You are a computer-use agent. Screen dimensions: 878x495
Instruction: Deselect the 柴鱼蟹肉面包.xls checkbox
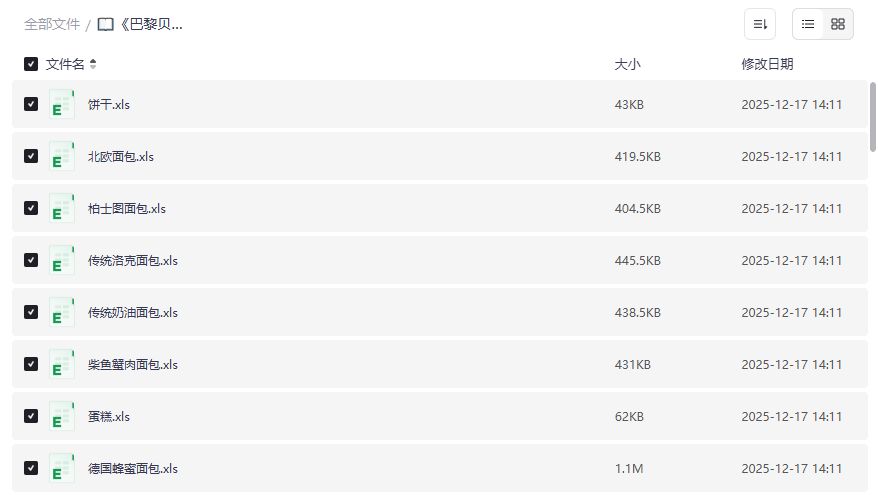31,364
